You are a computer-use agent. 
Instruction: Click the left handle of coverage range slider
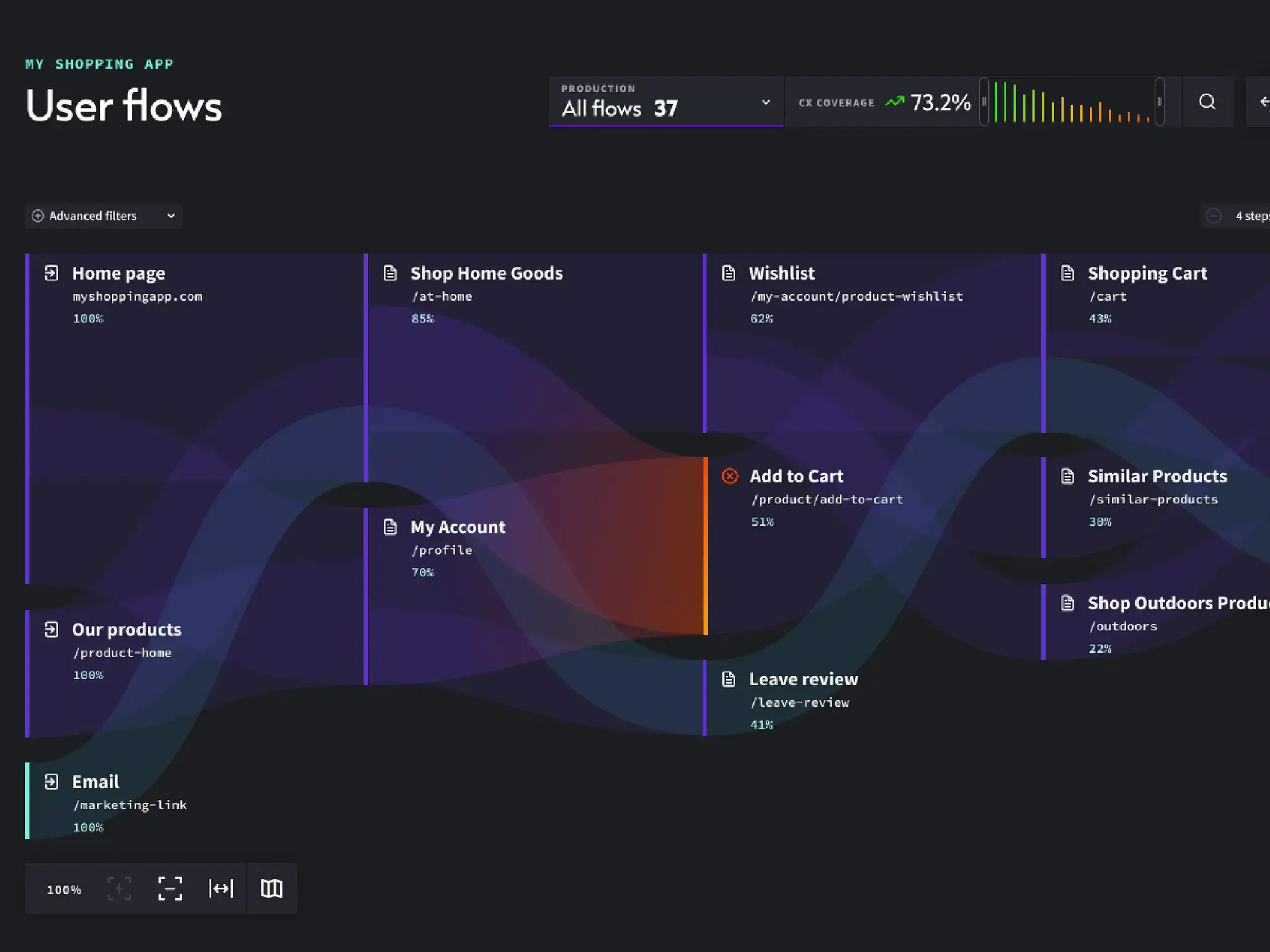point(984,102)
